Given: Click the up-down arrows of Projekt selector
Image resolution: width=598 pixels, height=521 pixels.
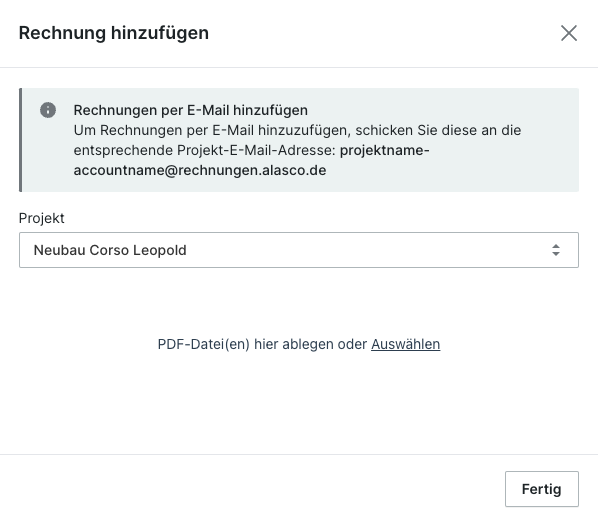Looking at the screenshot, I should tap(556, 250).
